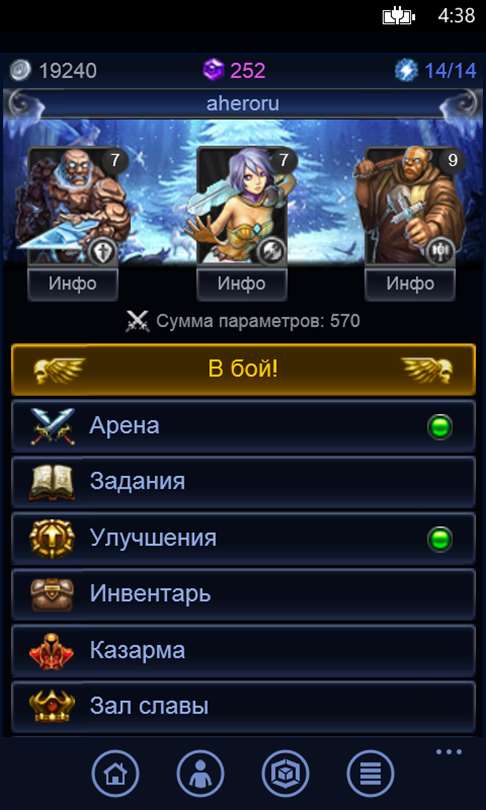The width and height of the screenshot is (486, 810).
Task: Open the list menu icon in bottom bar
Action: coord(370,773)
